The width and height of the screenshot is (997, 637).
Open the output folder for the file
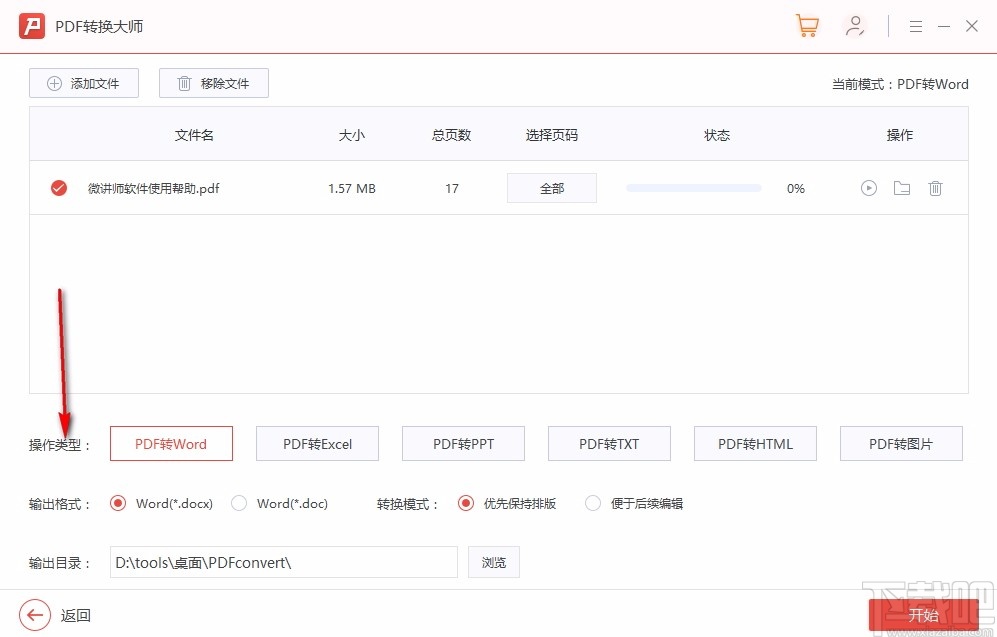point(901,187)
